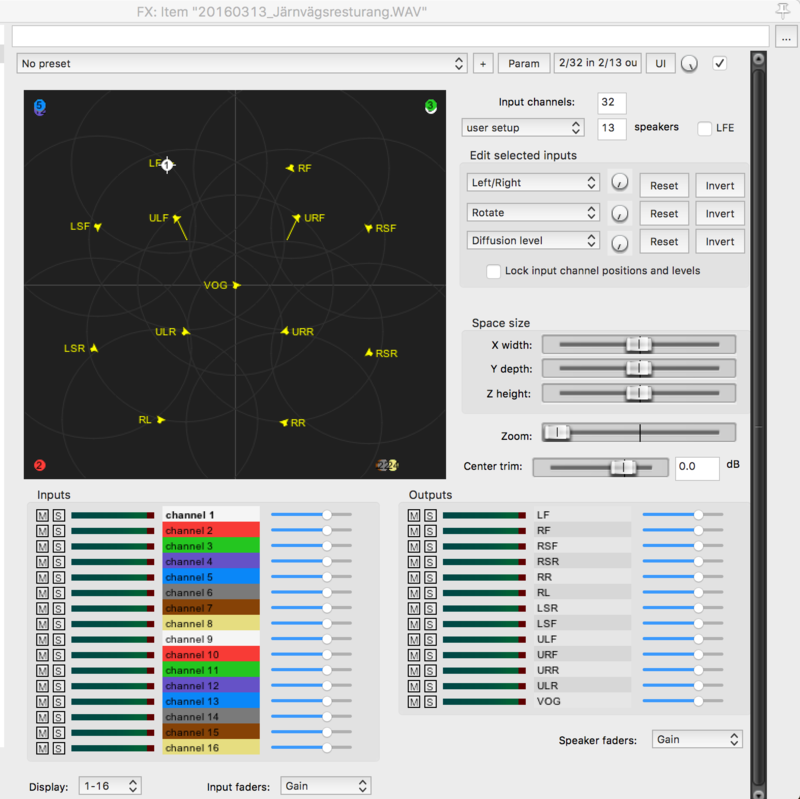Mute input channel 1
This screenshot has height=799, width=800.
pos(42,515)
